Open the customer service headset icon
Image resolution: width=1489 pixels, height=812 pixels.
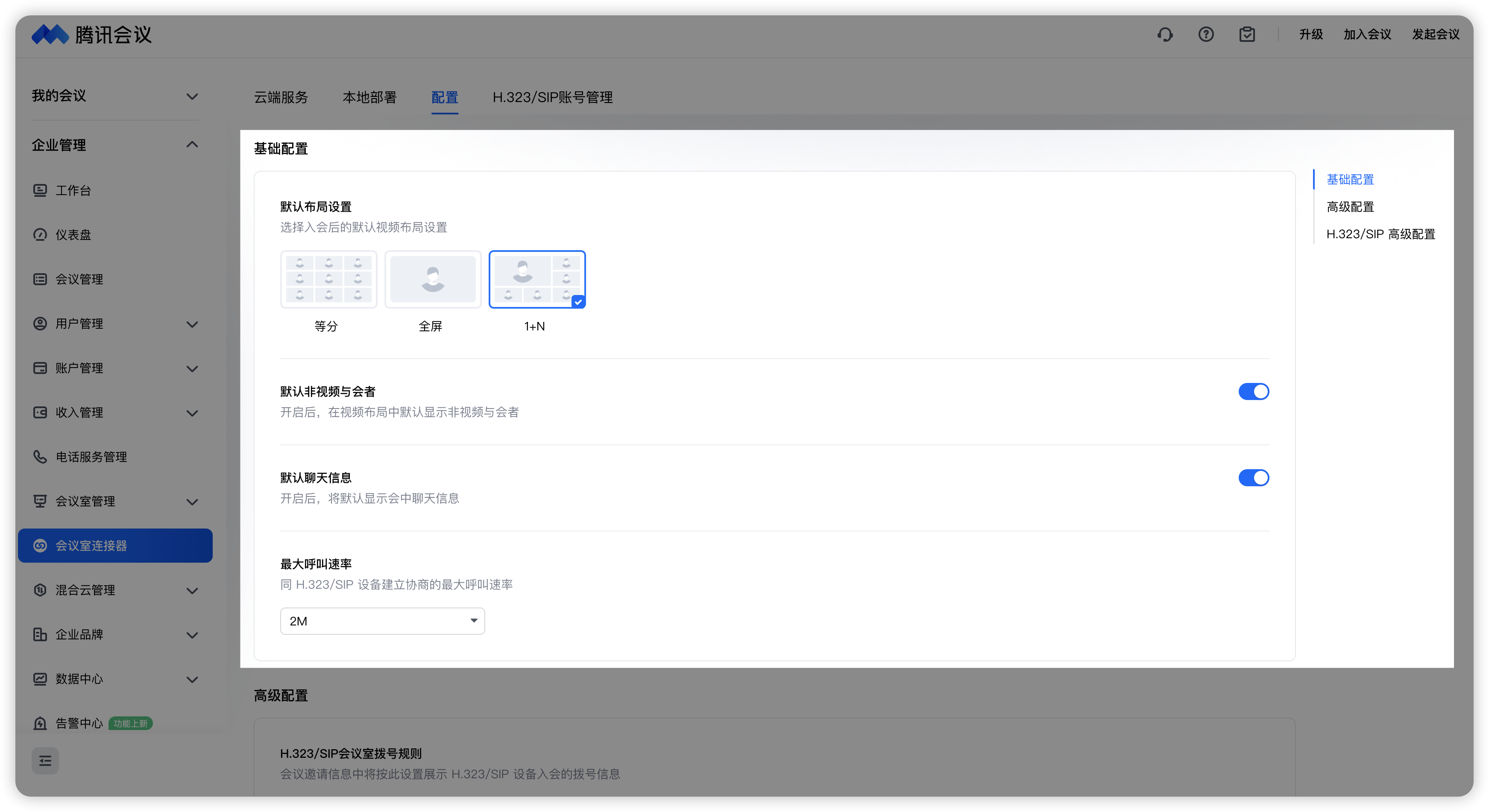coord(1165,35)
